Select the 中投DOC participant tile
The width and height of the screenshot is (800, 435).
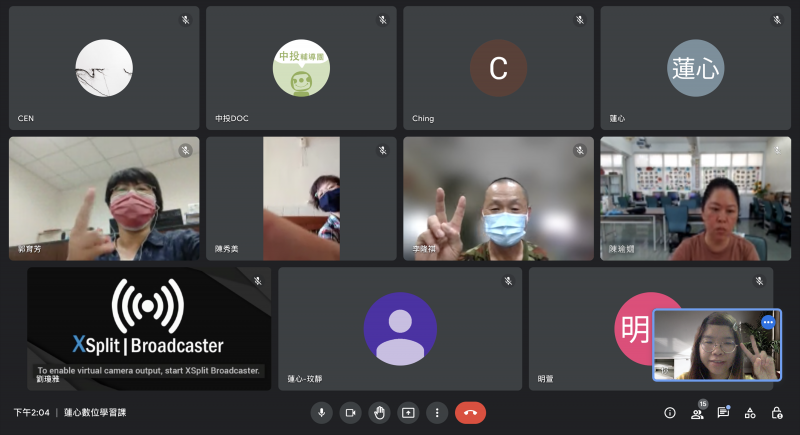[301, 68]
